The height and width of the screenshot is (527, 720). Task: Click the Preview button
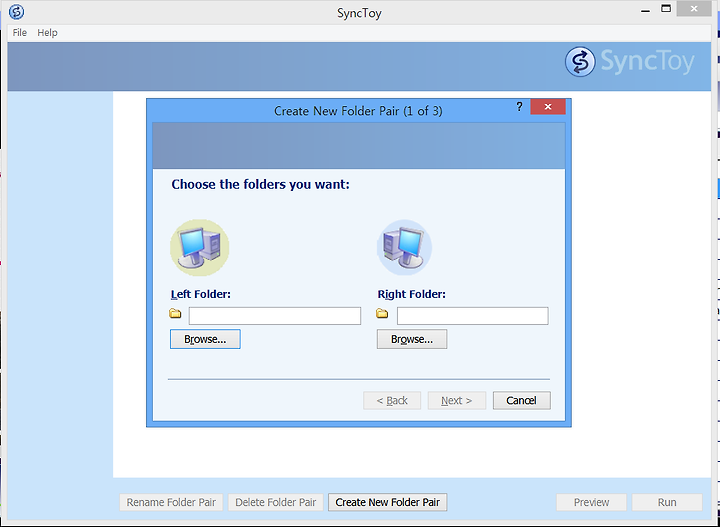click(591, 502)
